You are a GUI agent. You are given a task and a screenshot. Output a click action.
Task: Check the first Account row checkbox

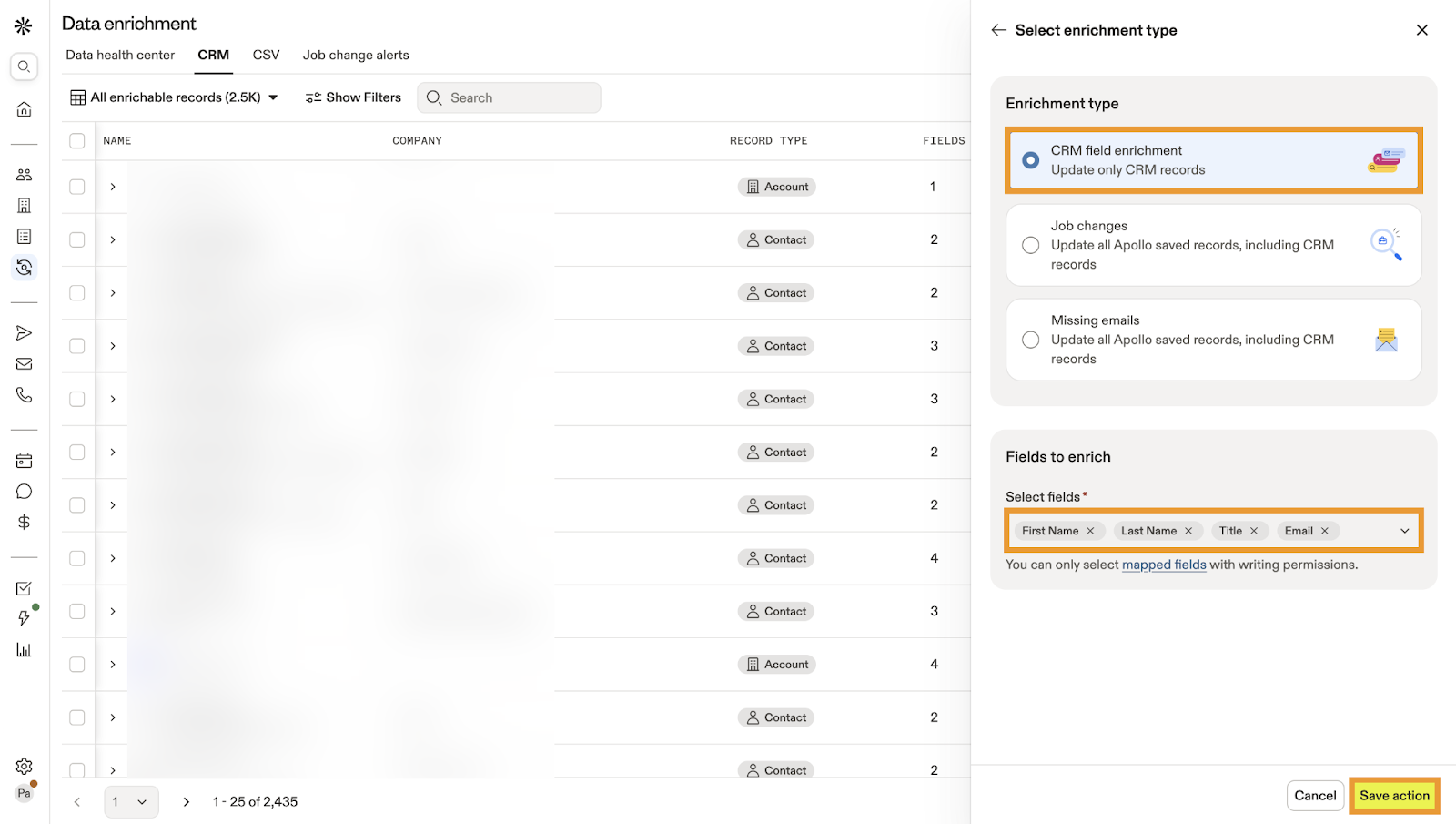77,187
